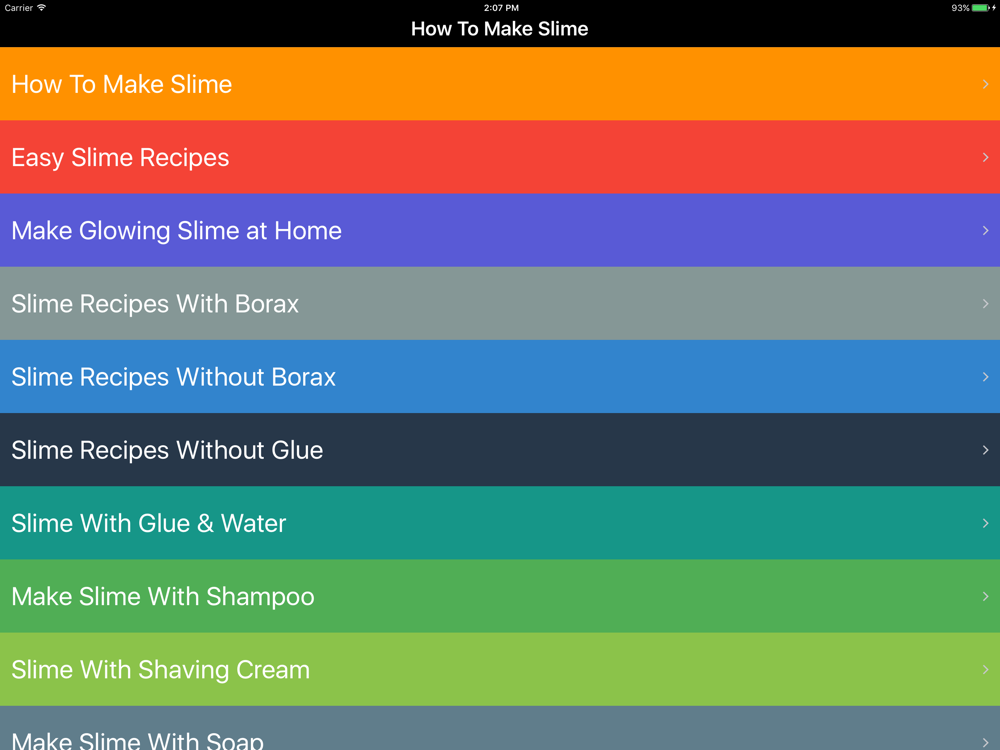The image size is (1000, 750).
Task: Select Make Glowing Slime at Home
Action: point(177,231)
